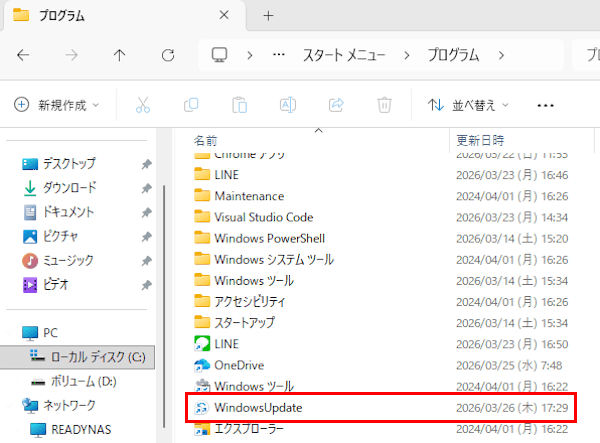600x443 pixels.
Task: Click pin icon next to ミュージック
Action: 147,261
